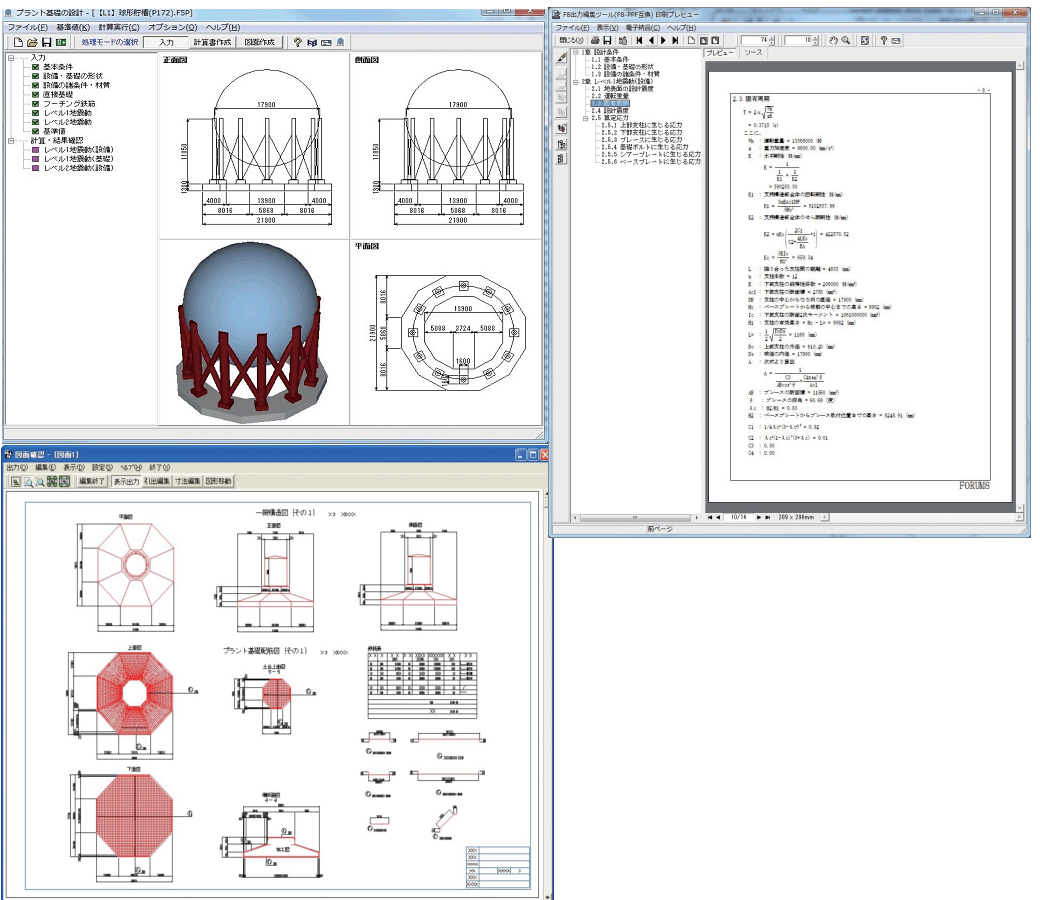Click the question mark help icon in print preview
The height and width of the screenshot is (900, 1040).
883,40
